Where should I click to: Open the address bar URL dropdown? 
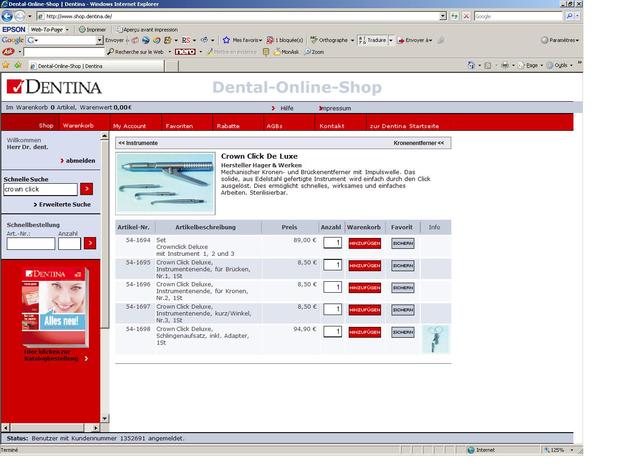(443, 16)
